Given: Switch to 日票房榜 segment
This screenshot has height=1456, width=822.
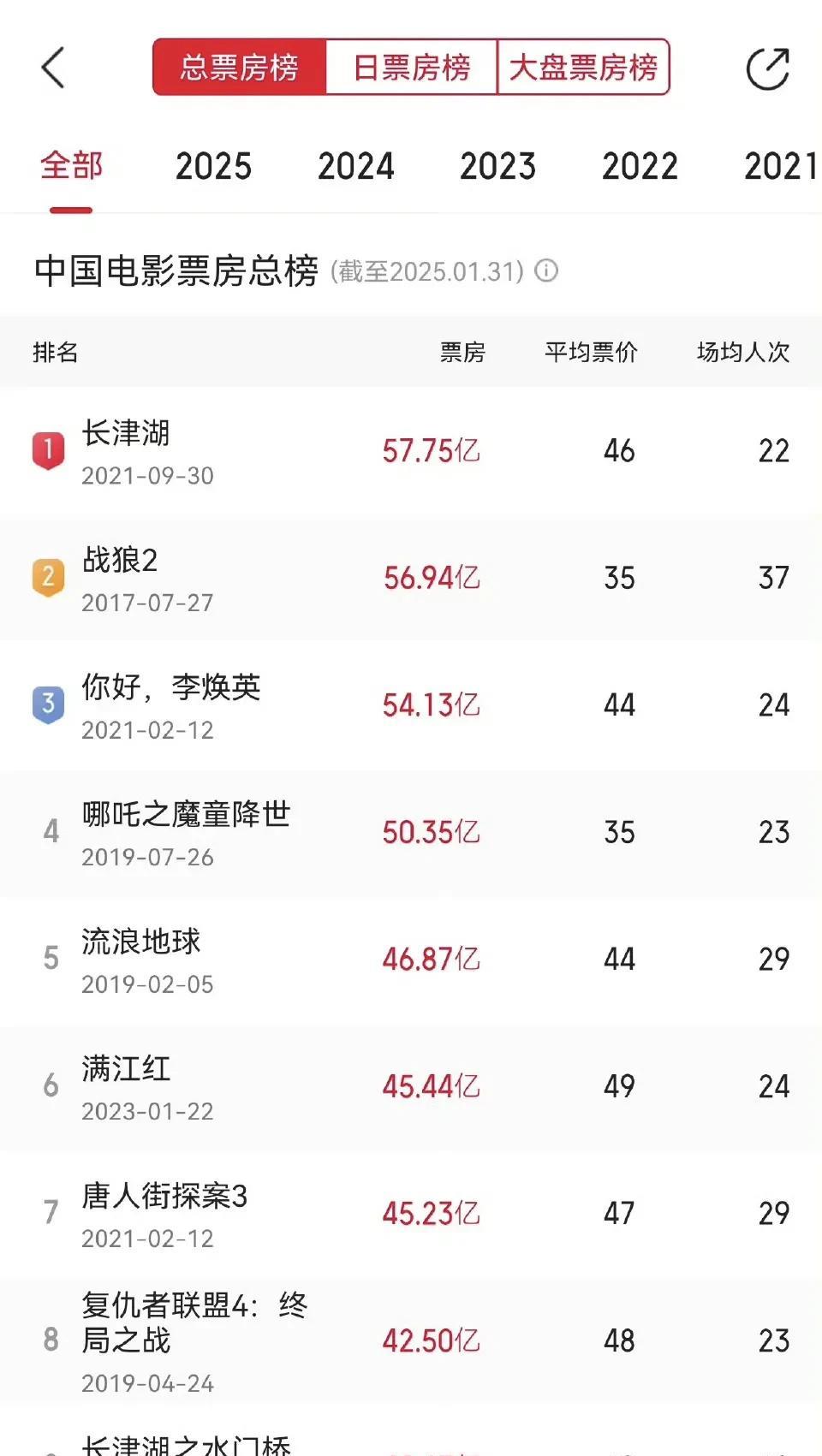Looking at the screenshot, I should [412, 67].
